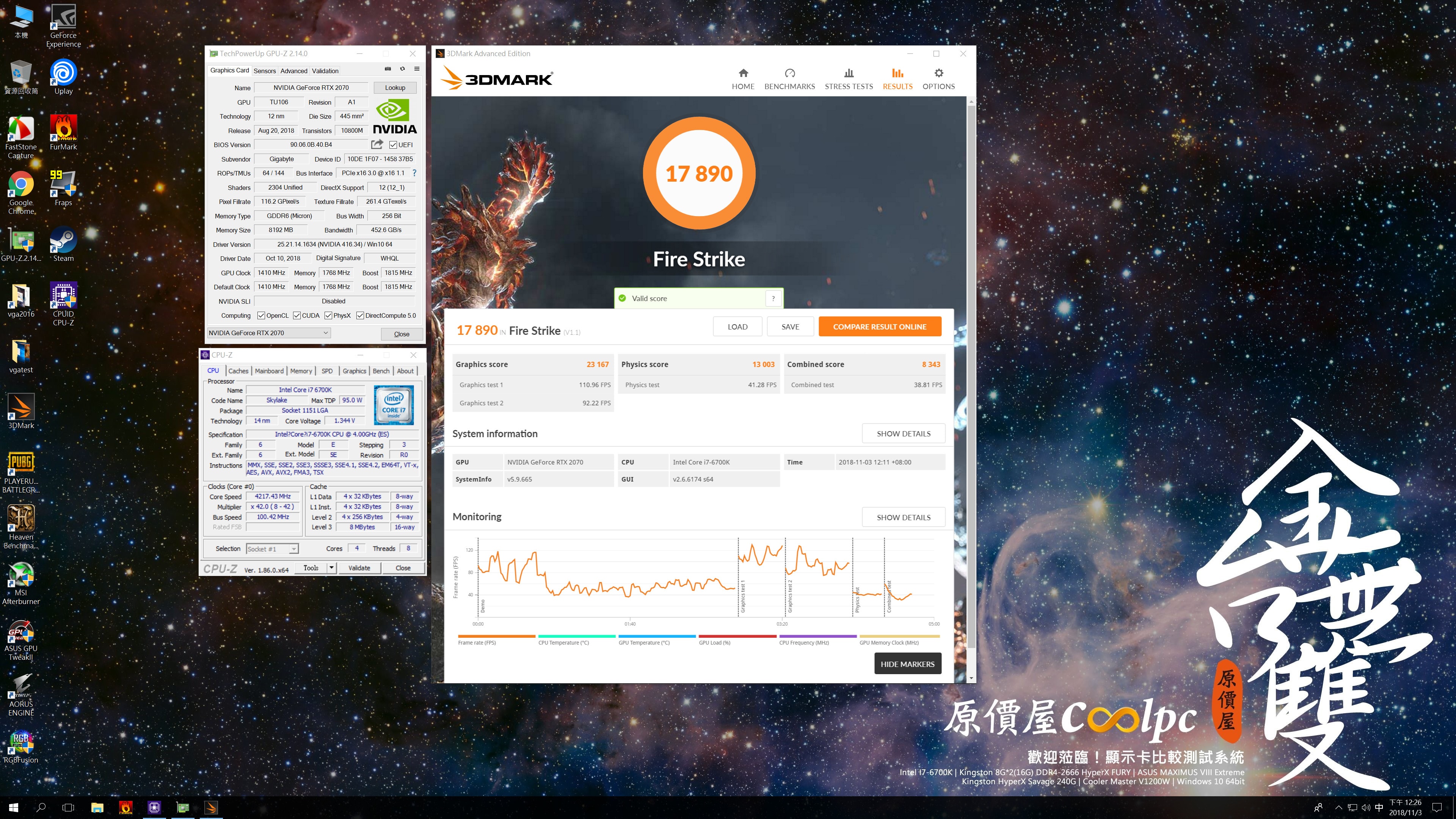
Task: Launch Google Chrome desktop shortcut
Action: click(21, 193)
